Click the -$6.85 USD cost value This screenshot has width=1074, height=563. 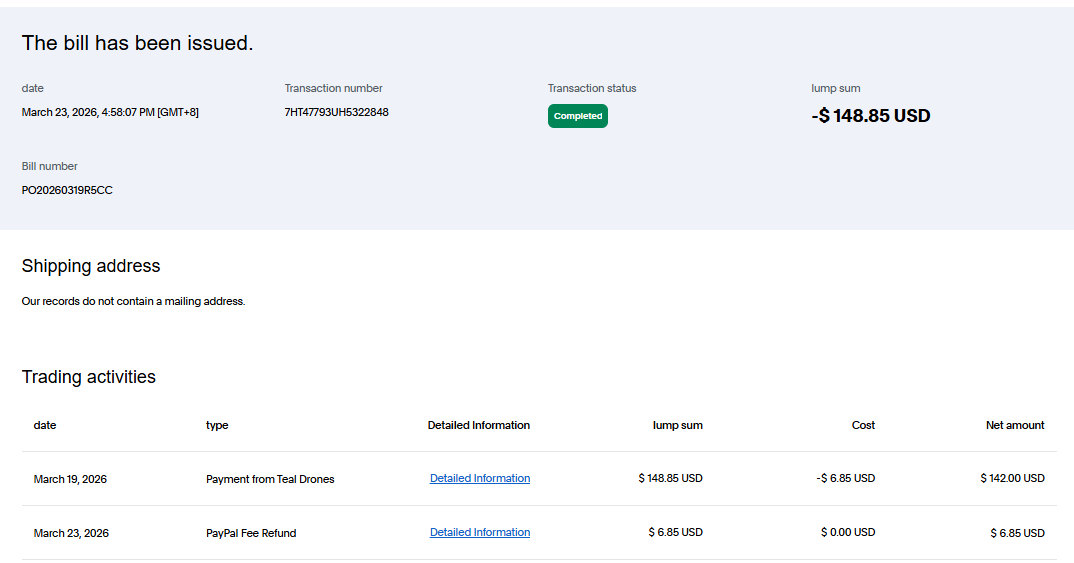pyautogui.click(x=845, y=478)
